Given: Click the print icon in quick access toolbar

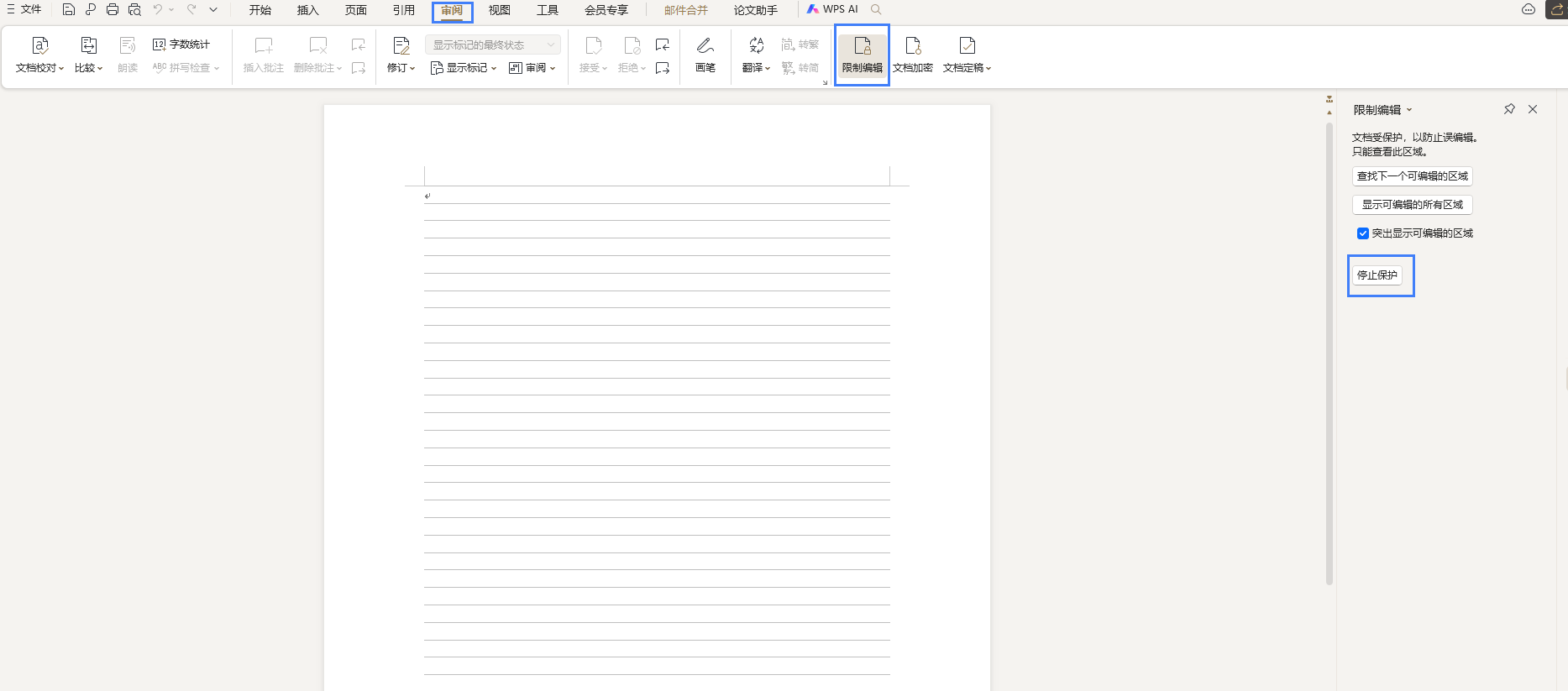Looking at the screenshot, I should 113,10.
